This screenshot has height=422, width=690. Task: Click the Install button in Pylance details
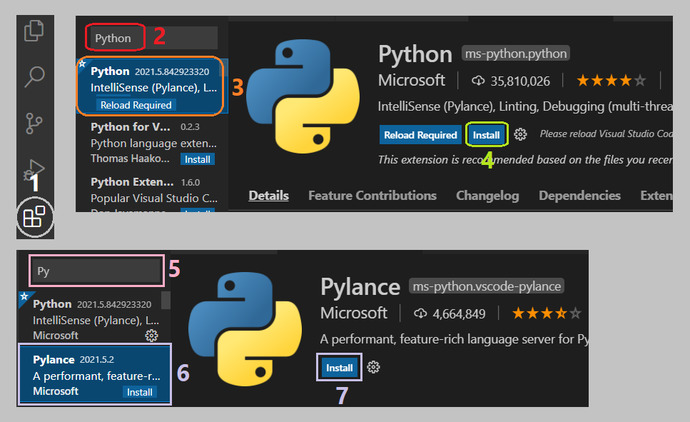[x=339, y=367]
